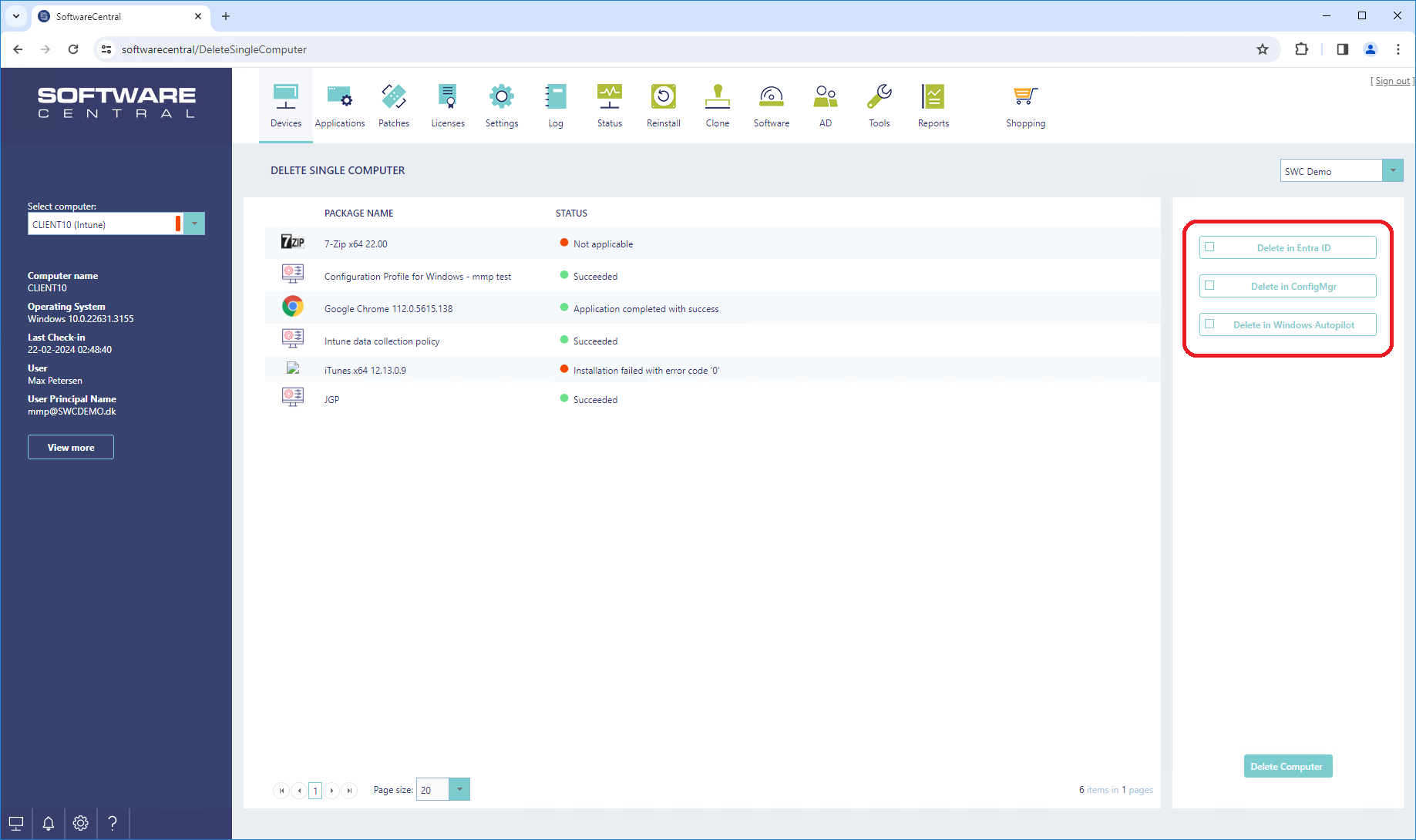This screenshot has height=840, width=1416.
Task: Open the SWC Demo dropdown
Action: [1392, 170]
